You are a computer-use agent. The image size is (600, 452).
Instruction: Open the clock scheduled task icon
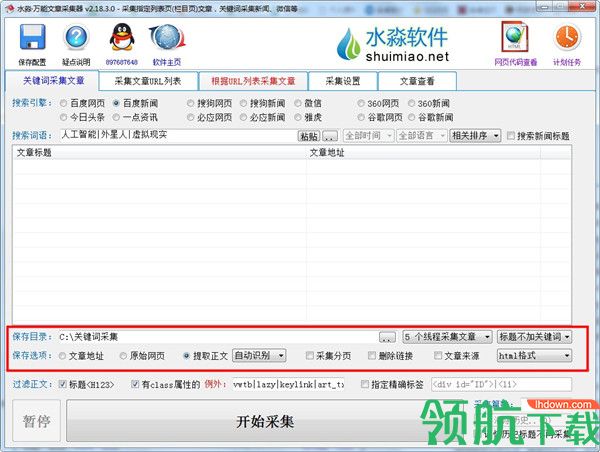567,37
